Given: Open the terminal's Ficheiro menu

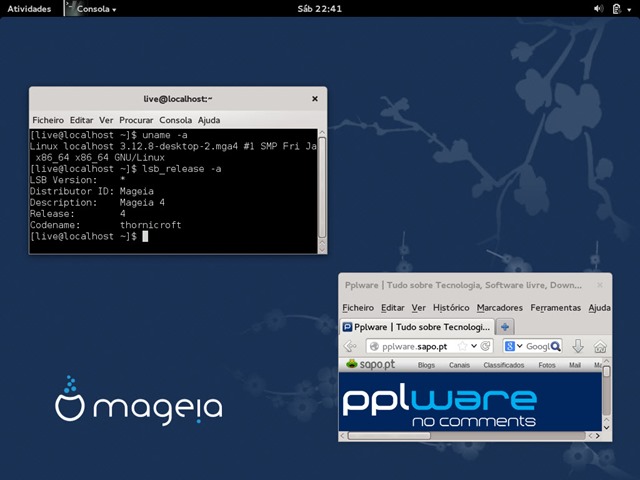Looking at the screenshot, I should coord(48,120).
